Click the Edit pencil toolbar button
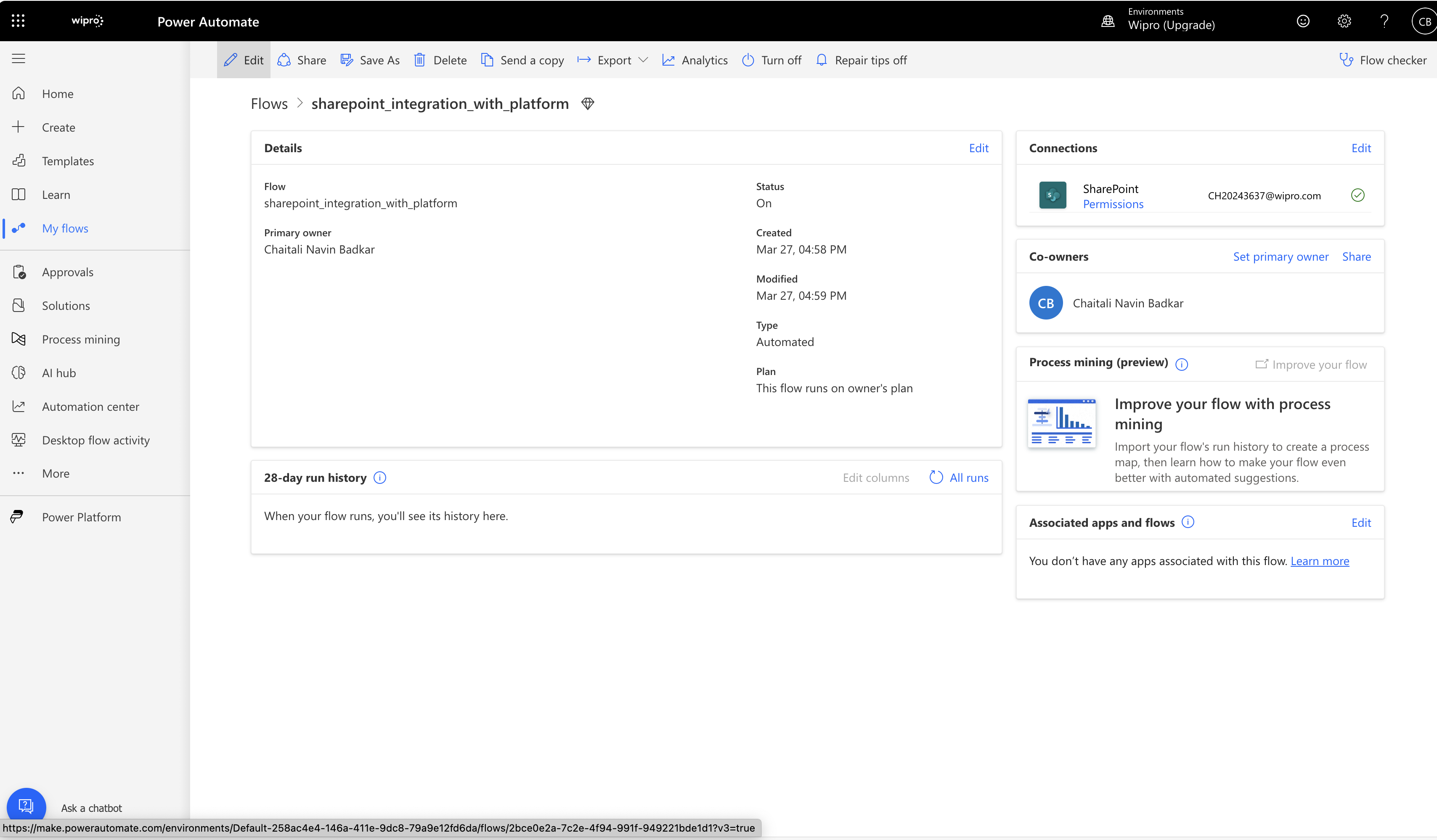The height and width of the screenshot is (840, 1437). 244,60
